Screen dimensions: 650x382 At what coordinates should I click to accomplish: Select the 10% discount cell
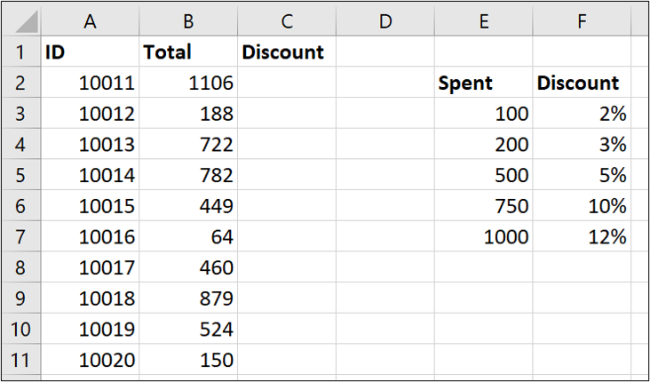(582, 206)
